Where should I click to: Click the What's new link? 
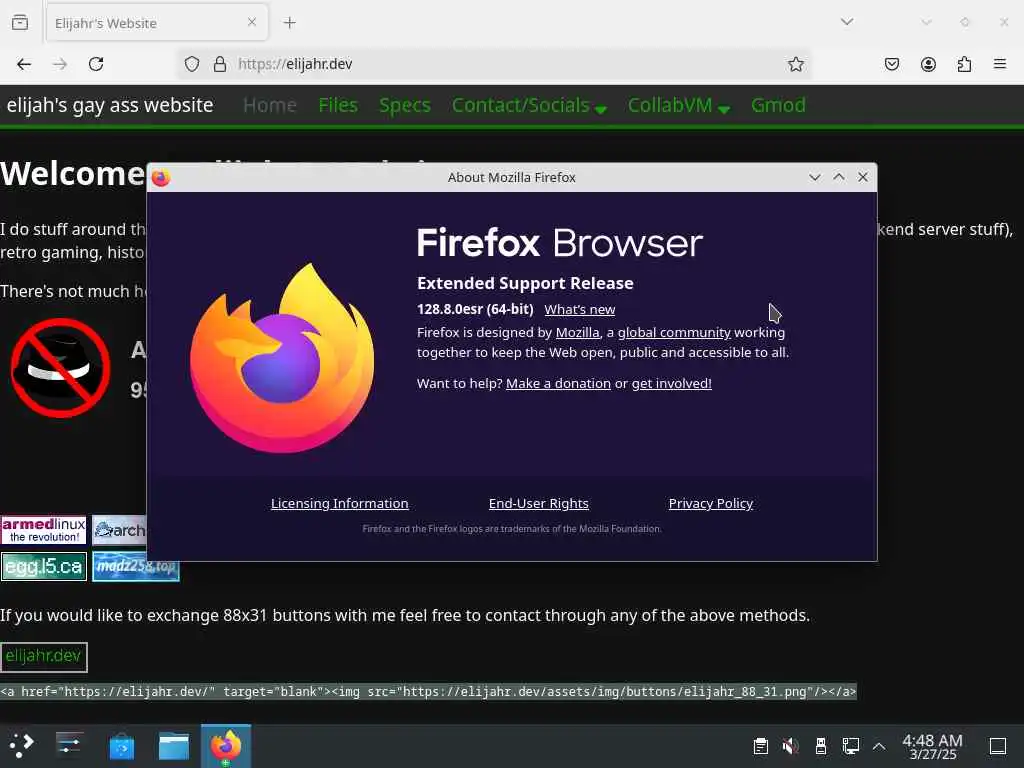(579, 310)
